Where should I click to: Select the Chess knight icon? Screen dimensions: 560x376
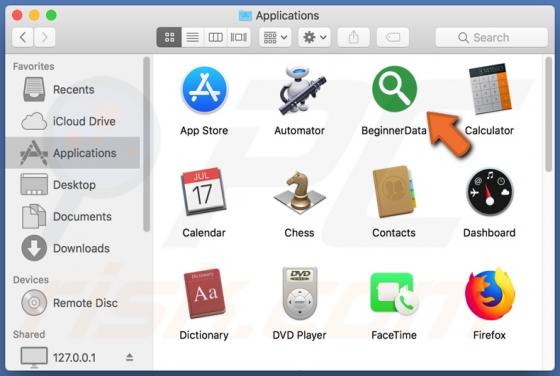pyautogui.click(x=299, y=192)
